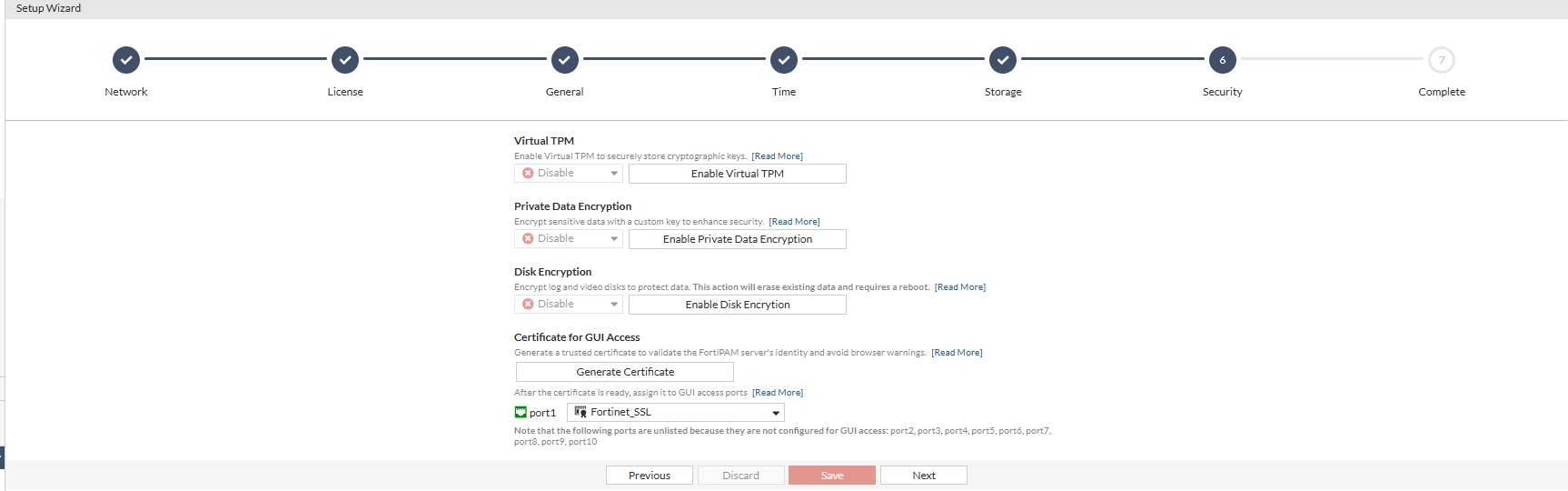Screen dimensions: 1568x491
Task: Open Read More link for Disk Encryption
Action: coord(960,287)
